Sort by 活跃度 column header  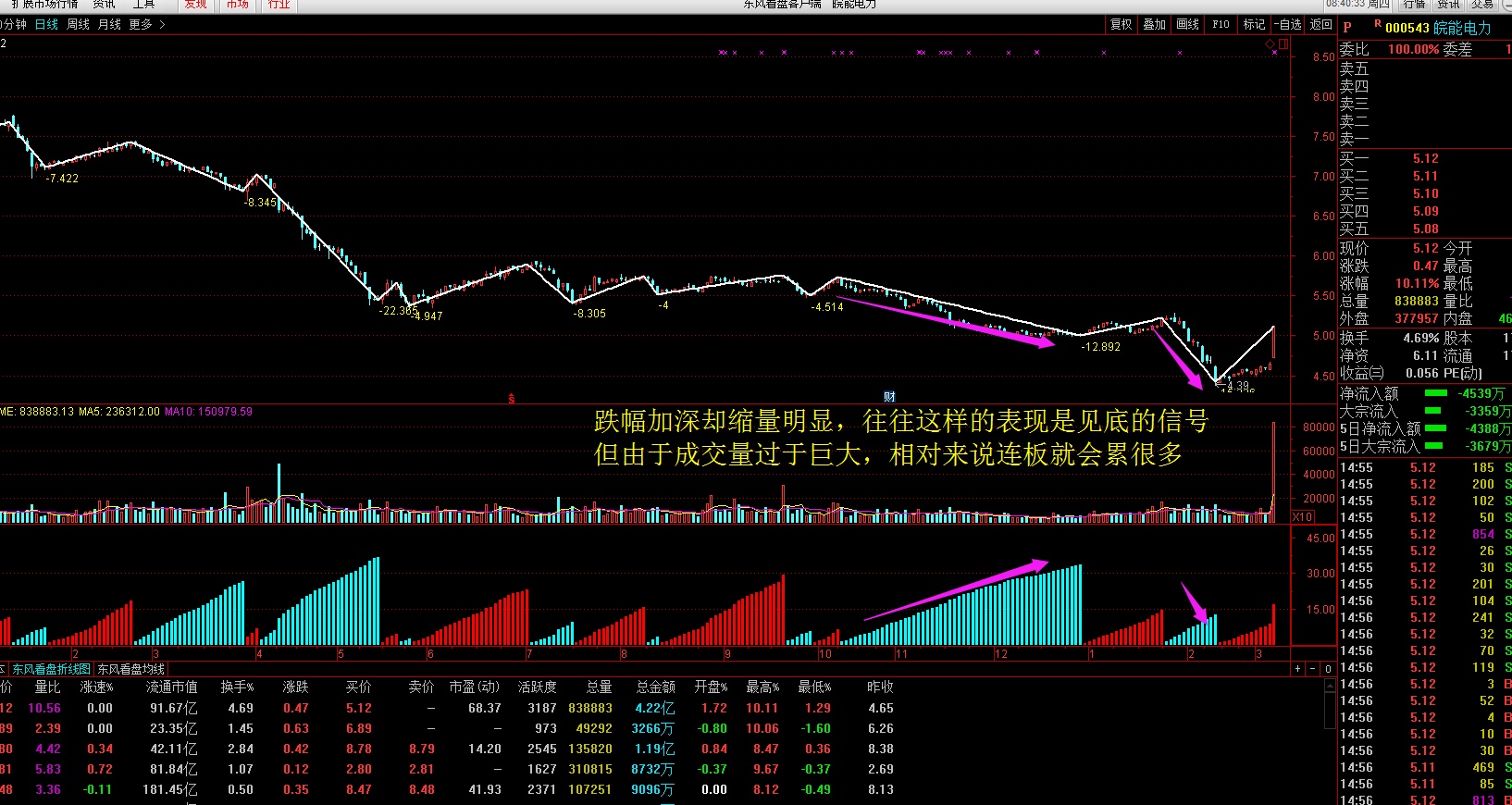538,687
